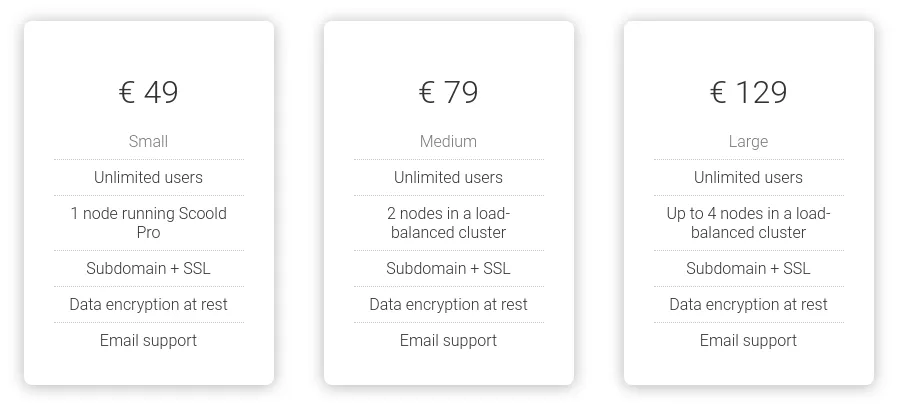This screenshot has width=907, height=412.
Task: Click the € 49 price heading
Action: (148, 93)
